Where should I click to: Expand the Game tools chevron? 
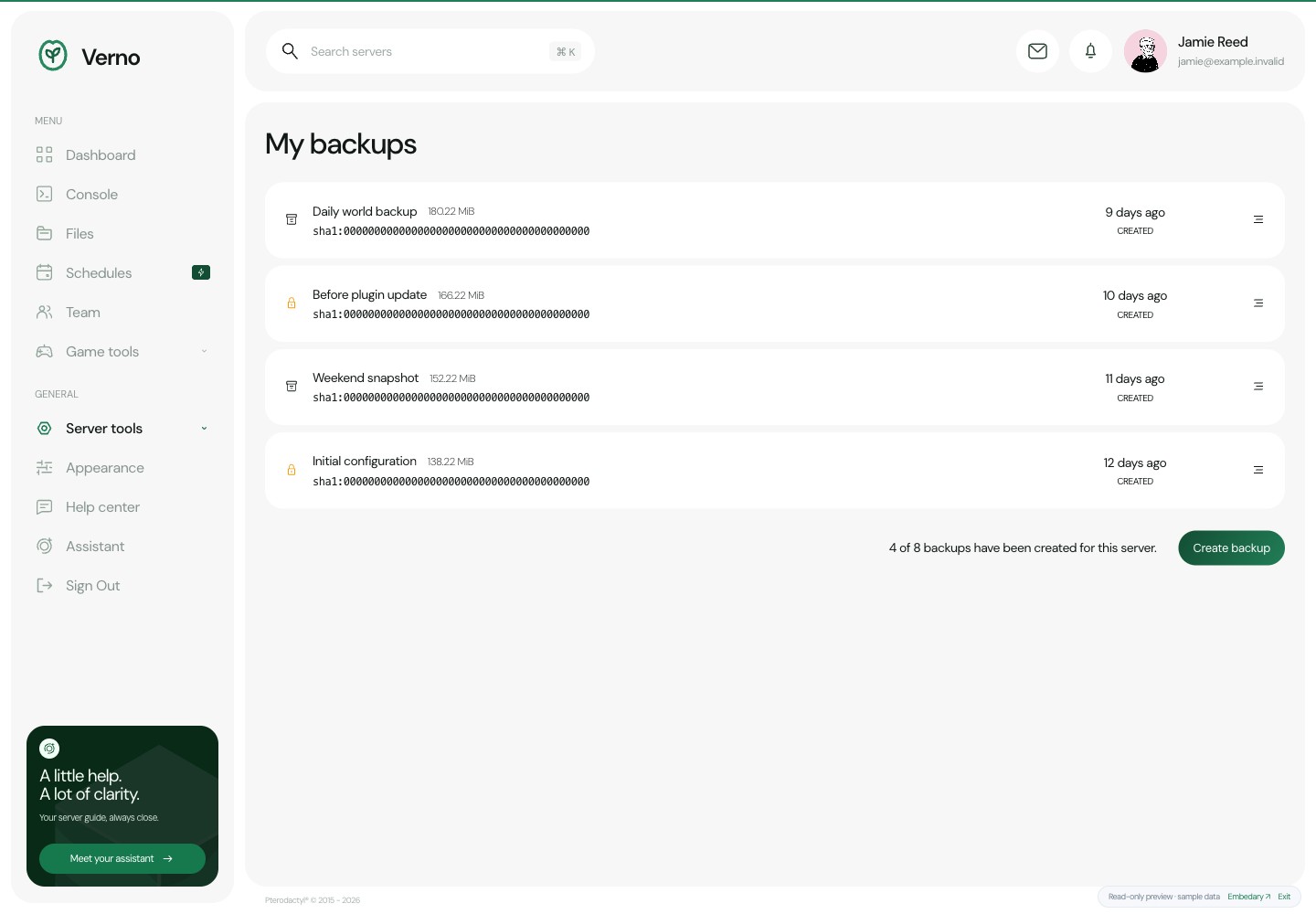pos(204,351)
